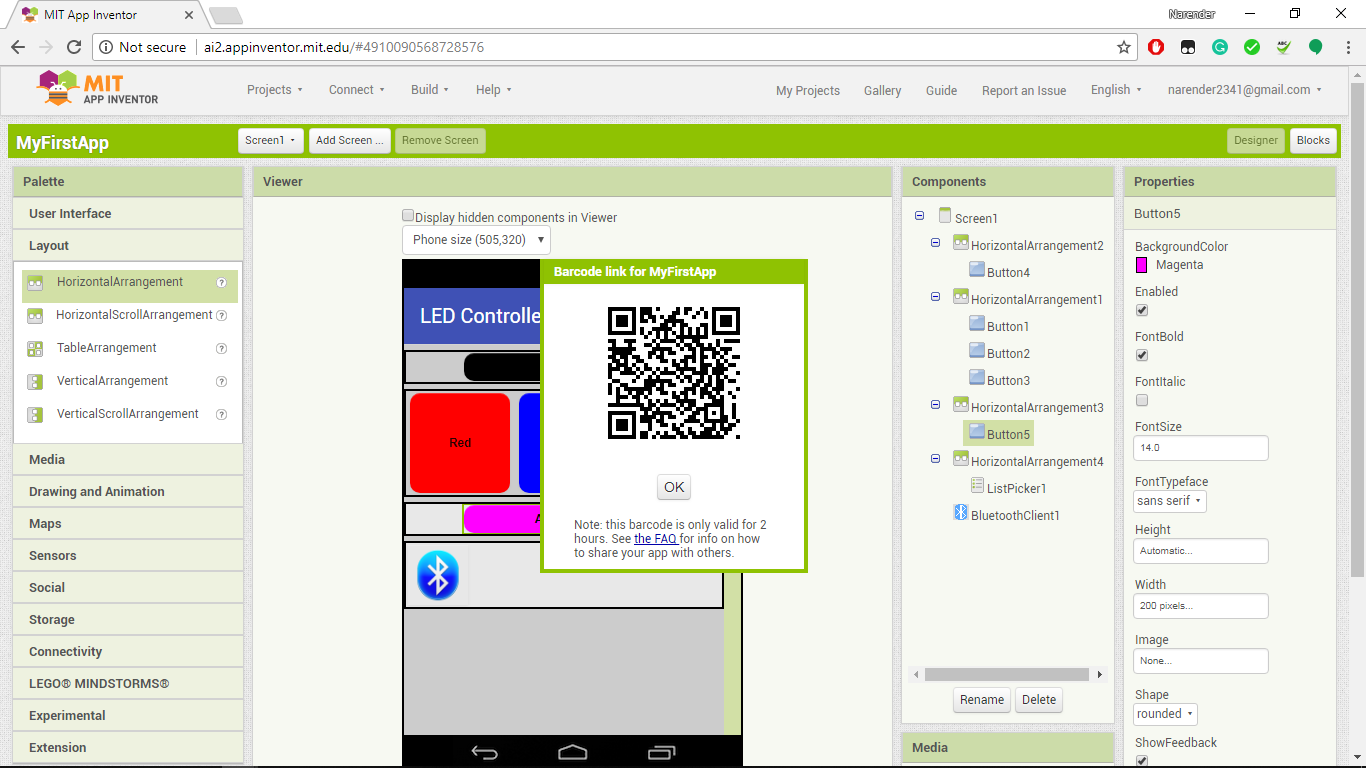Screen dimensions: 1366x768
Task: Bookmark this page with the star icon
Action: [x=1124, y=47]
